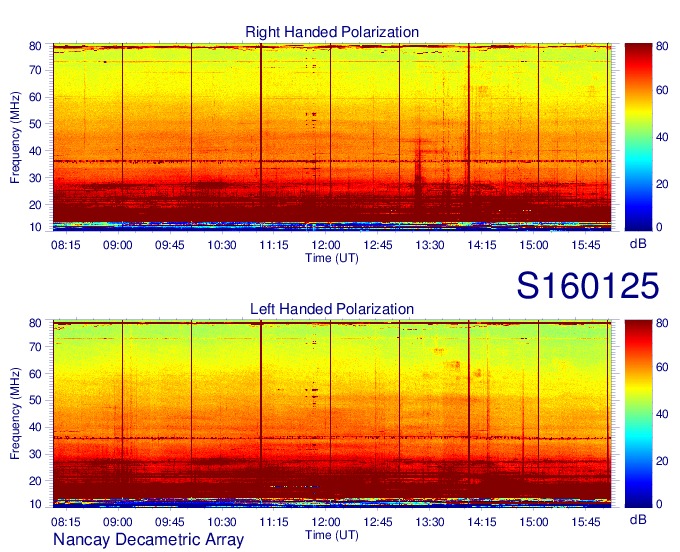This screenshot has width=680, height=552.
Task: Click "Time (UT)" label under the Right Handed plot
Action: 332,258
